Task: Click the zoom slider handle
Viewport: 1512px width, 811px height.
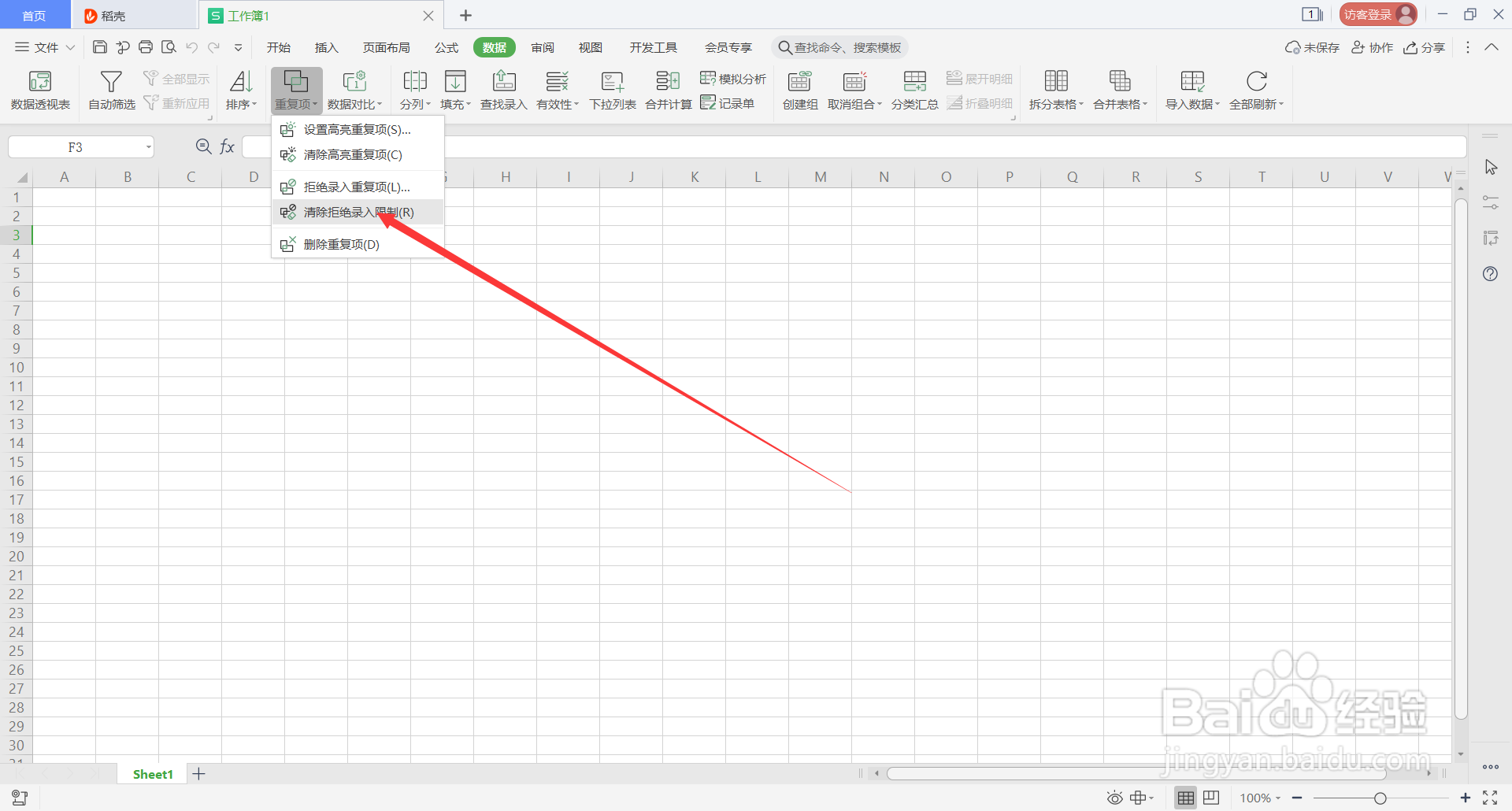Action: pyautogui.click(x=1380, y=798)
